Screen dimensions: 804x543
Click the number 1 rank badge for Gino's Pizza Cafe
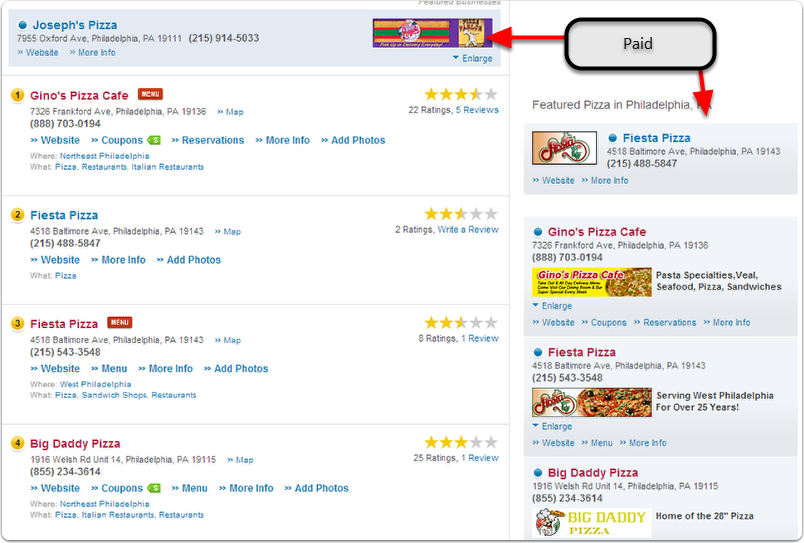[17, 95]
